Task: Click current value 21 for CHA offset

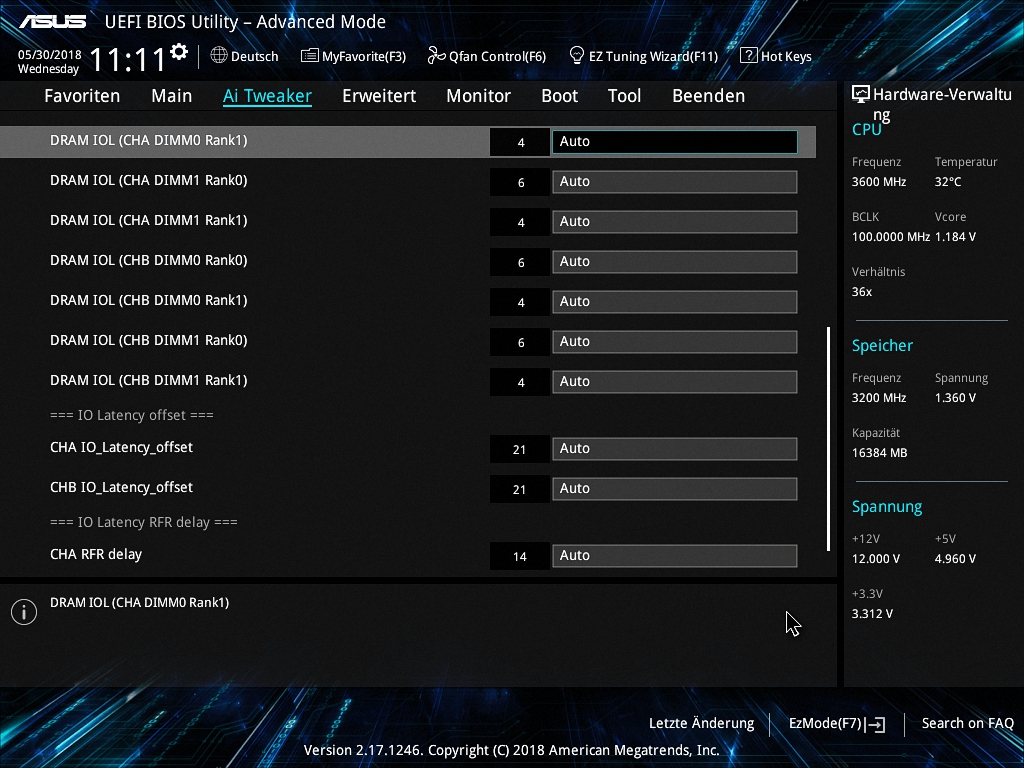Action: coord(520,449)
